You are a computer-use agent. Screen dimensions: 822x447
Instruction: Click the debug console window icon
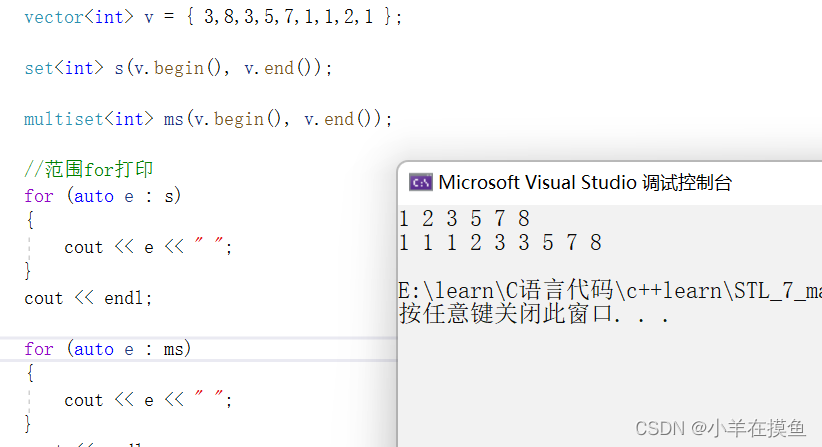[420, 182]
